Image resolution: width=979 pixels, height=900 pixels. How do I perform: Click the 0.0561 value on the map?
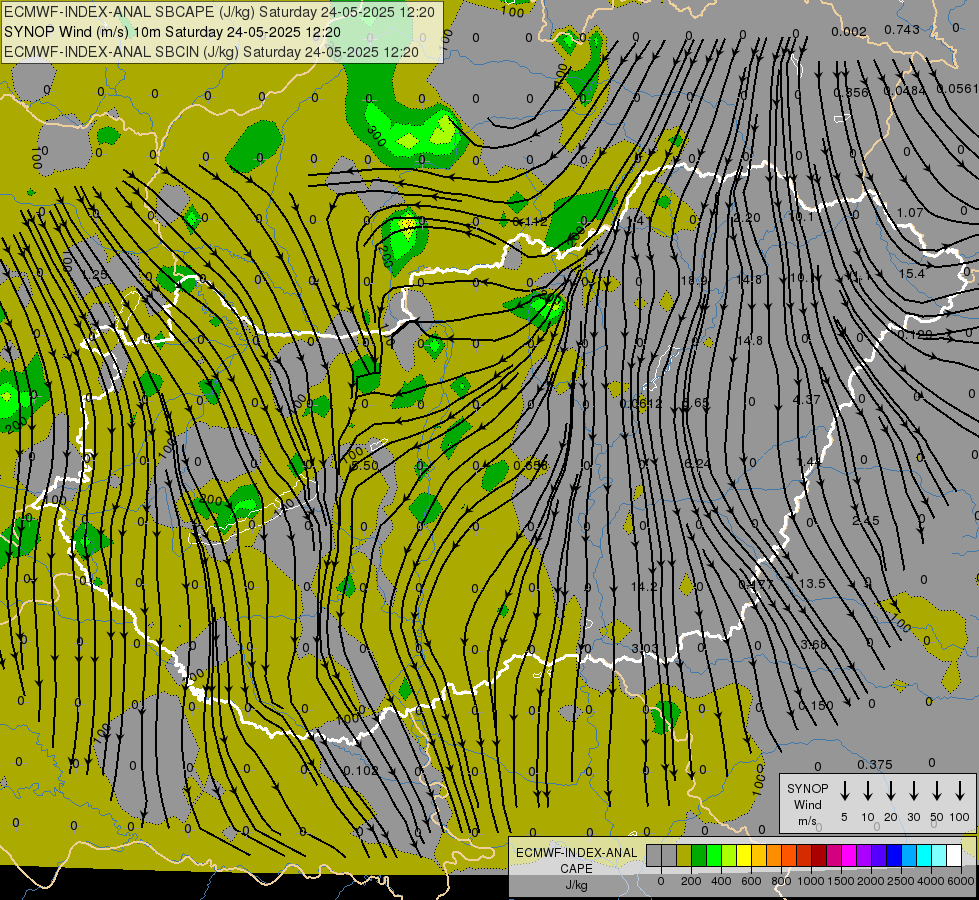[957, 89]
